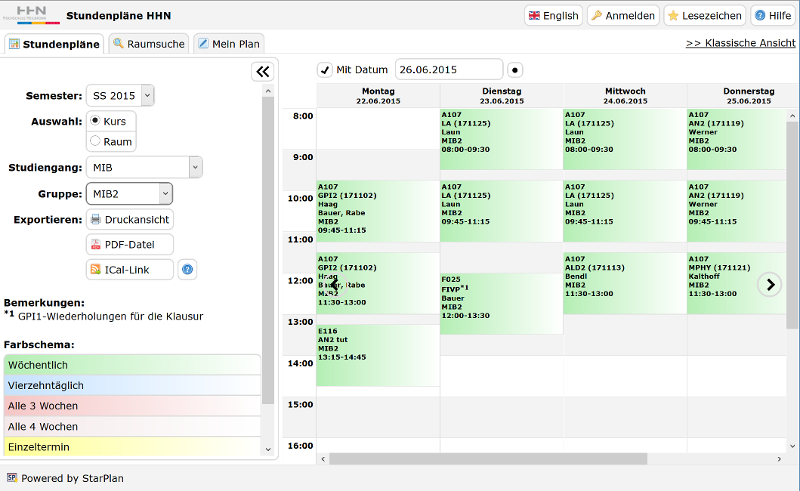
Task: Expand the Studiengang dropdown
Action: (x=144, y=167)
